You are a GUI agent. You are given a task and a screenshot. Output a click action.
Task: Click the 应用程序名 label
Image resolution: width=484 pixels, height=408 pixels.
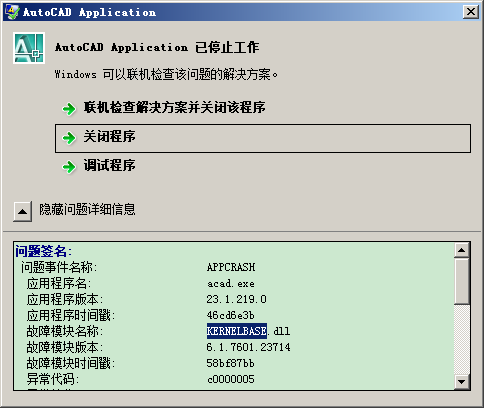click(x=59, y=284)
